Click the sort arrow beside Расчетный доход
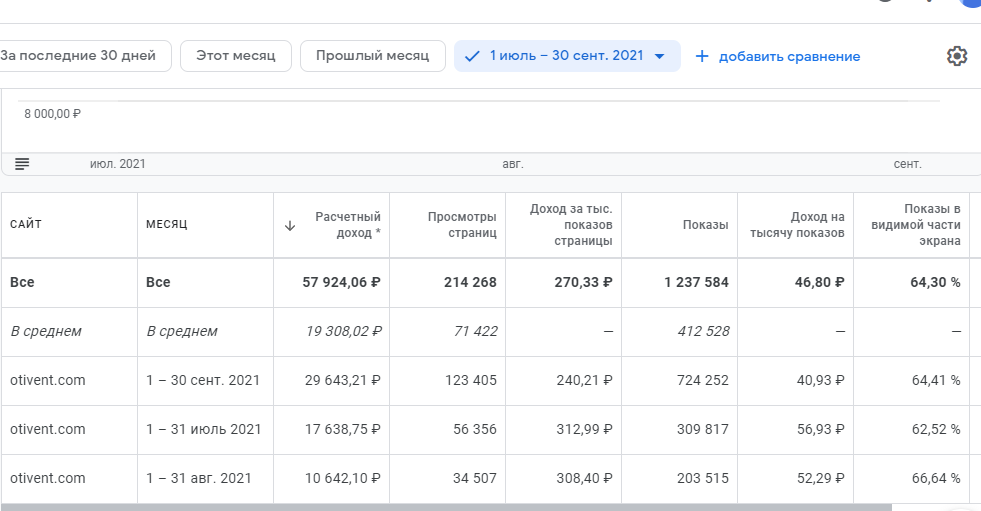 pyautogui.click(x=290, y=226)
